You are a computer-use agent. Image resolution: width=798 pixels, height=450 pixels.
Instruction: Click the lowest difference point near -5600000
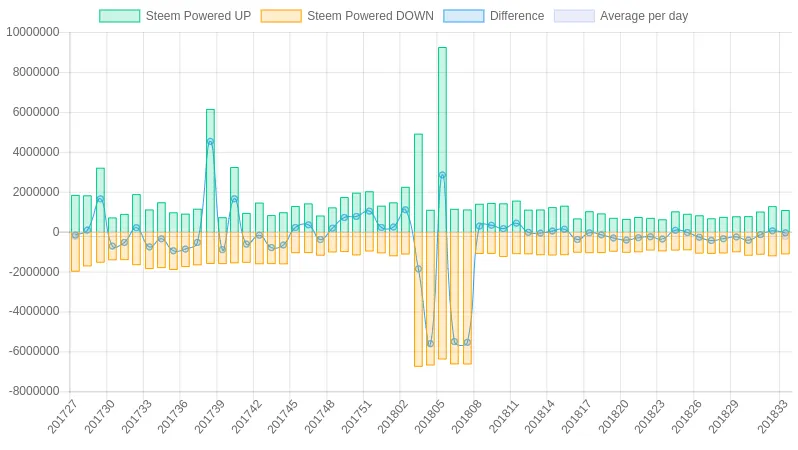pos(431,344)
